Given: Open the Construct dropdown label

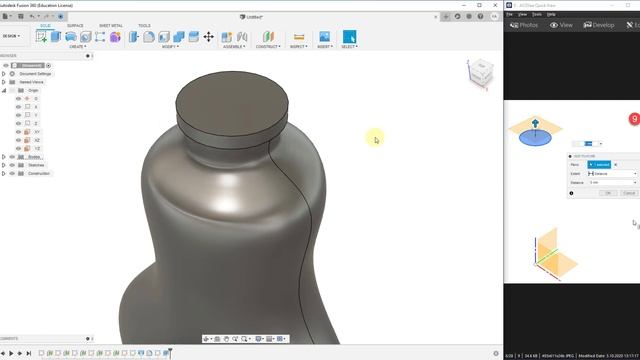Looking at the screenshot, I should 268,47.
